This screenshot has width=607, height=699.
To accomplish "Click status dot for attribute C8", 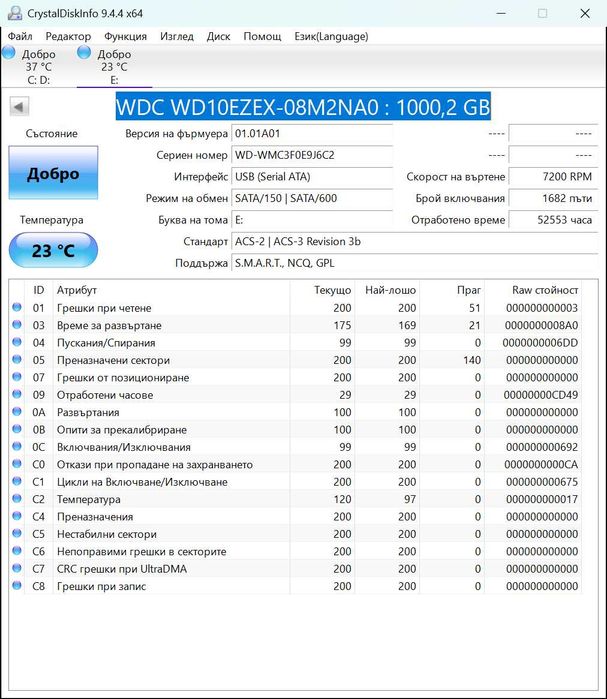I will (17, 586).
